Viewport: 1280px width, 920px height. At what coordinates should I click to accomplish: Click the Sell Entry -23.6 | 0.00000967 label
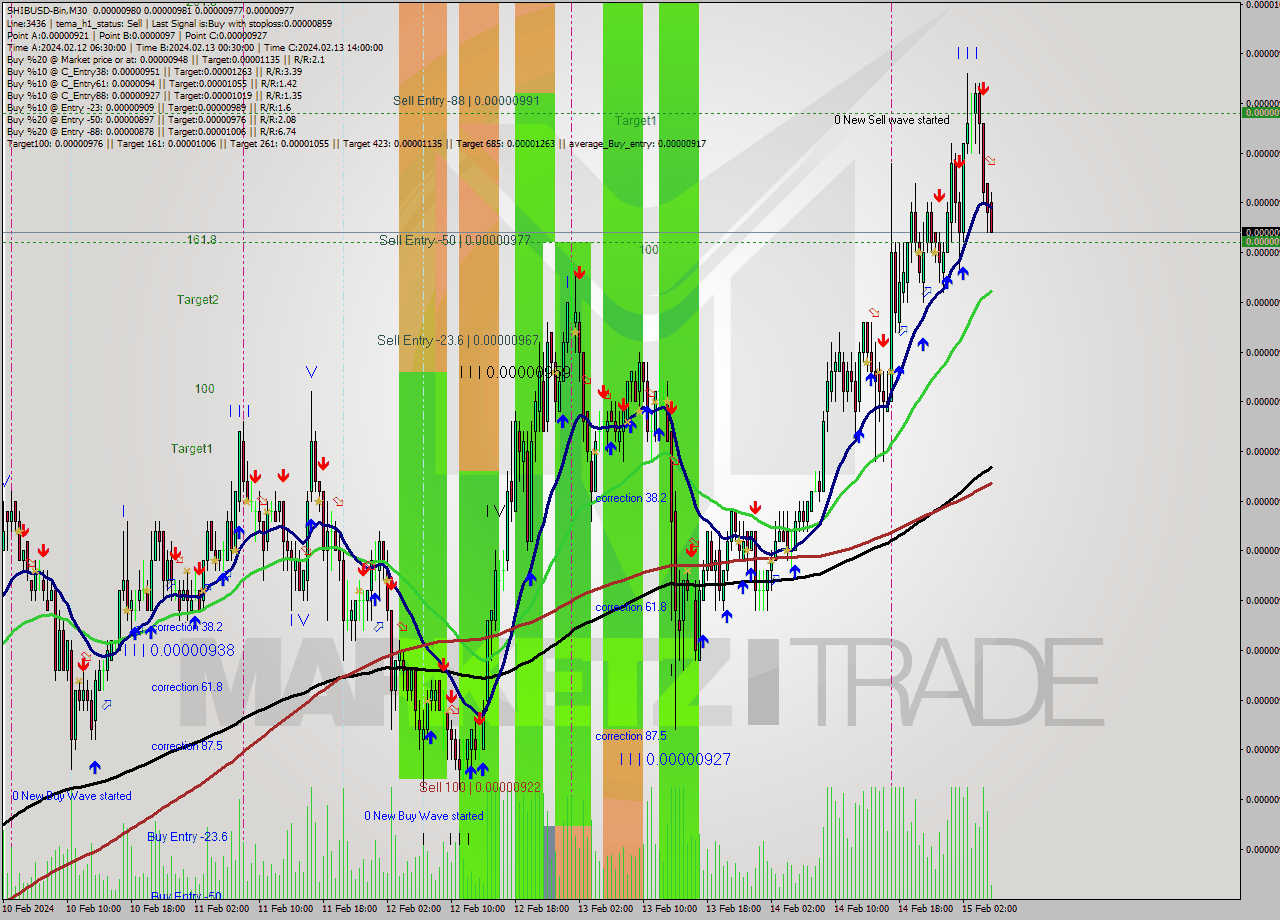(x=460, y=340)
